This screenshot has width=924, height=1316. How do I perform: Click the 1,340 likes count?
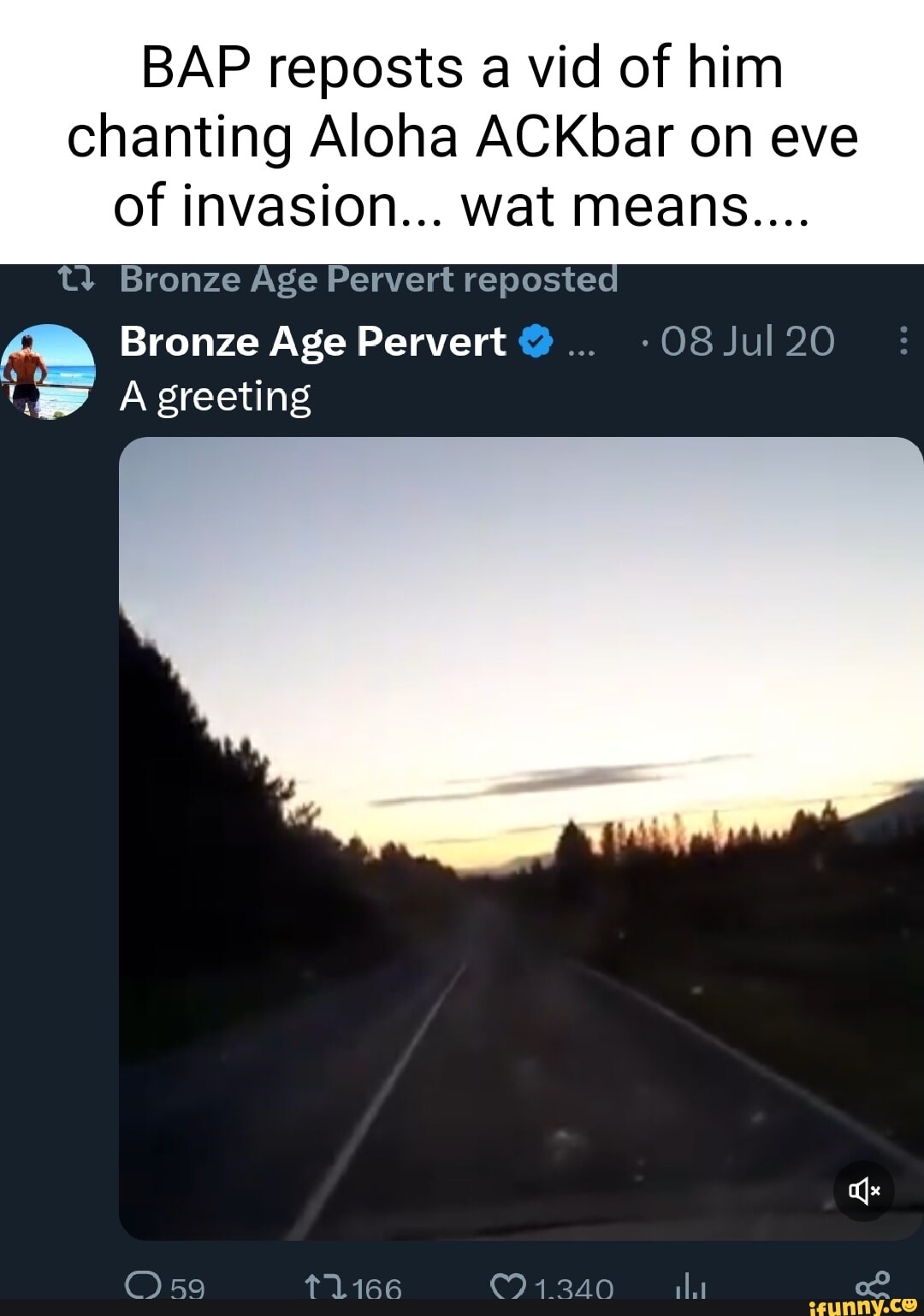573,1288
